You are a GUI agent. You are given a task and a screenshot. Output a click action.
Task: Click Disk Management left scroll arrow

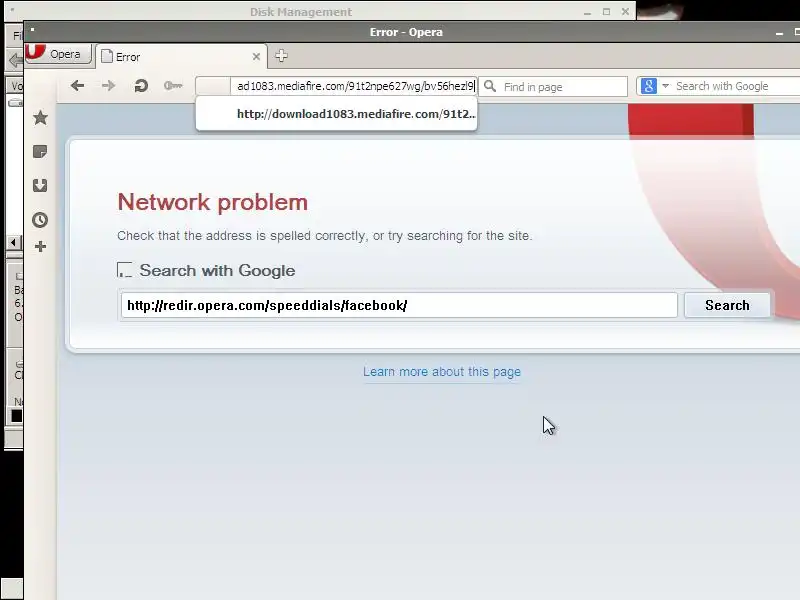[x=13, y=242]
